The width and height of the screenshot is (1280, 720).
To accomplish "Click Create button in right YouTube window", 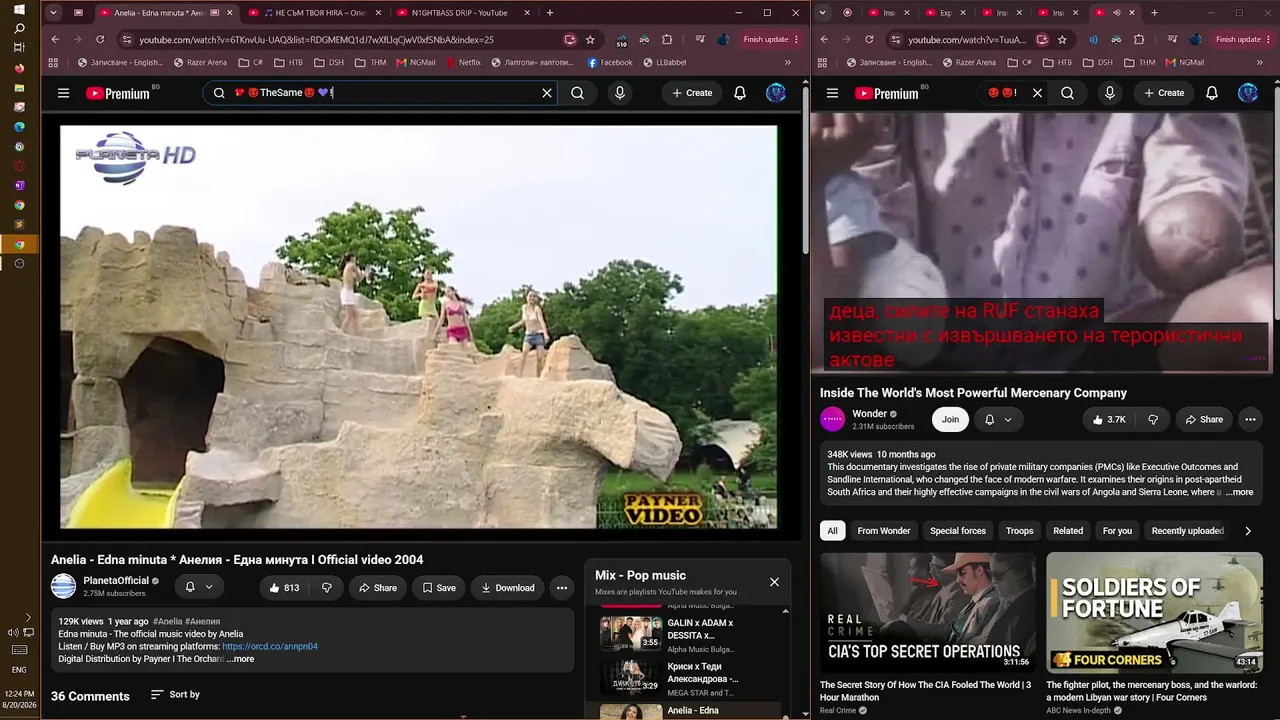I will (1163, 93).
